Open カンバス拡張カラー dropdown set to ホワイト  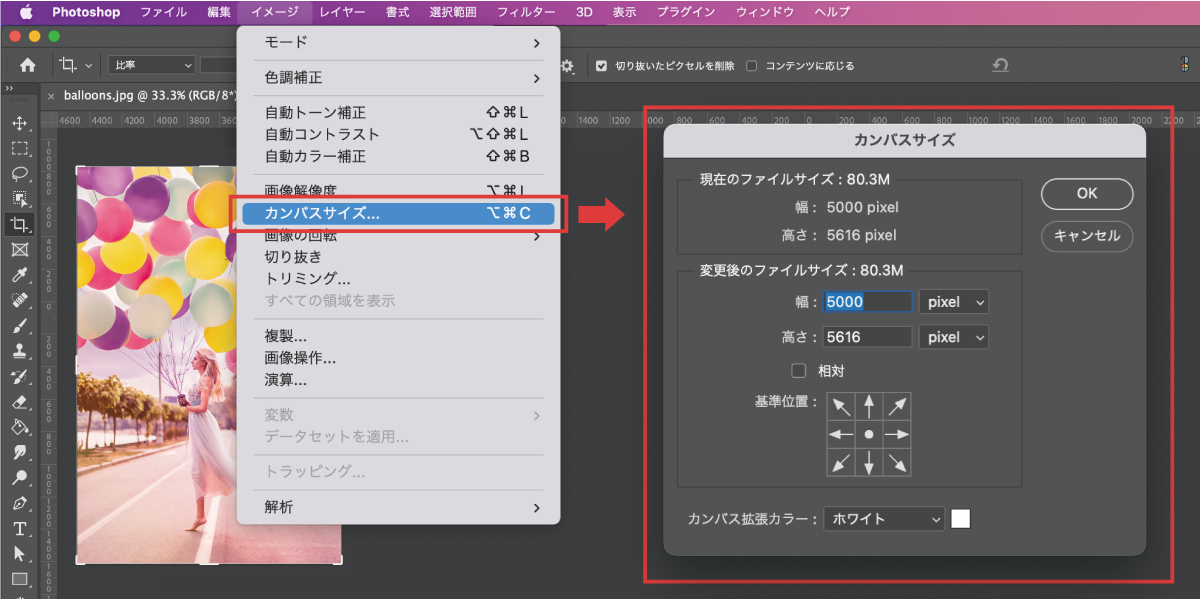coord(883,519)
